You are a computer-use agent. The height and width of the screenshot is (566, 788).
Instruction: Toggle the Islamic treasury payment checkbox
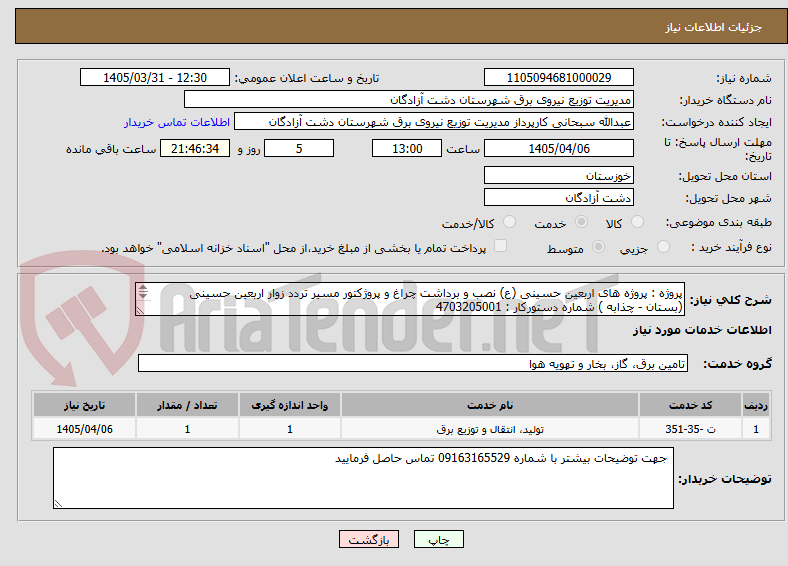[500, 246]
